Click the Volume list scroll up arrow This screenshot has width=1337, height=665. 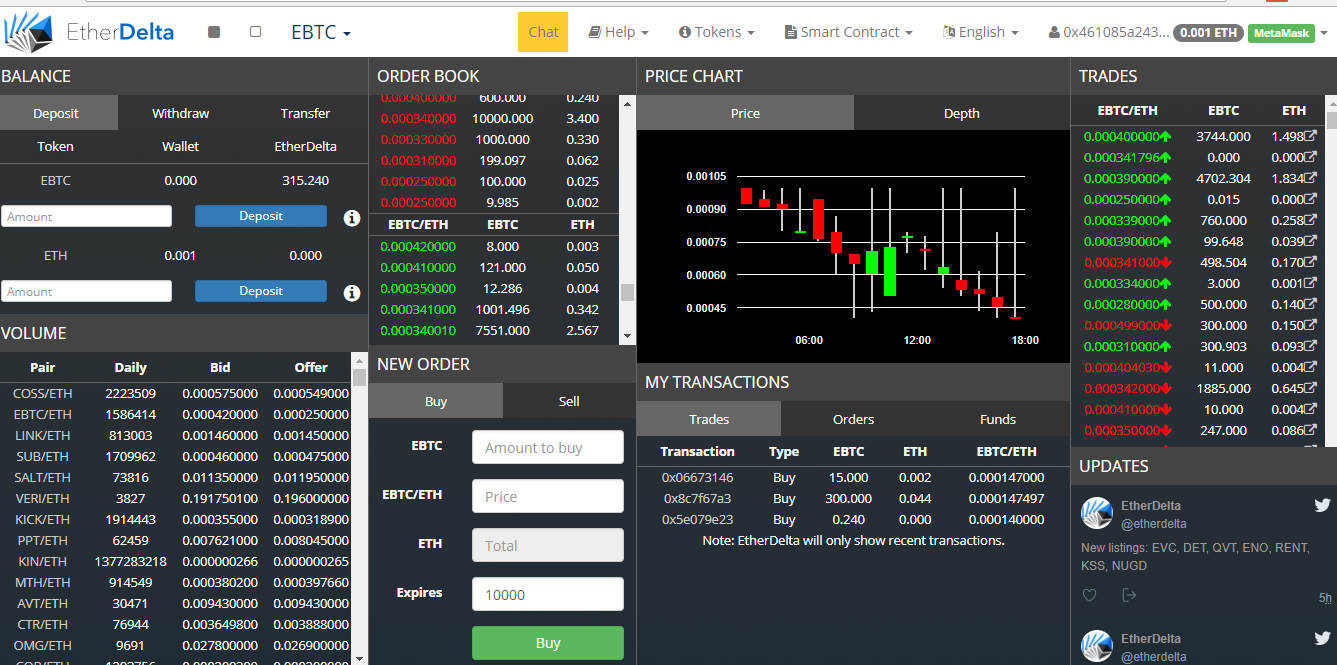click(360, 360)
